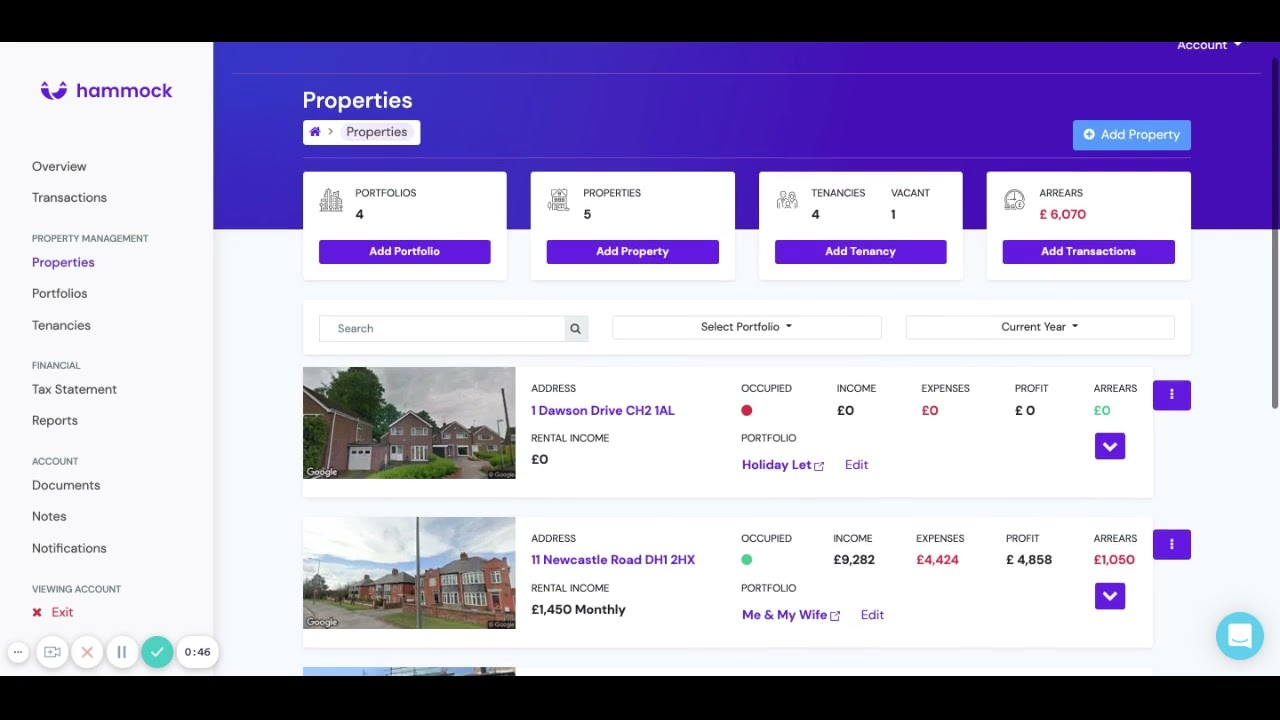Image resolution: width=1280 pixels, height=720 pixels.
Task: Go to Transactions in the sidebar
Action: point(69,198)
